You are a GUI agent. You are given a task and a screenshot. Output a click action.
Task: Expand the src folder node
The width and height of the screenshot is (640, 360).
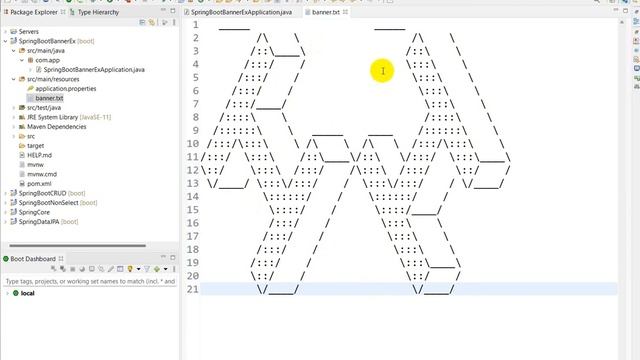click(x=13, y=136)
